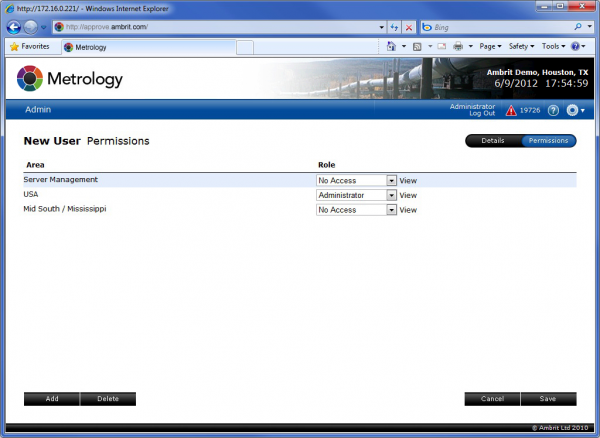The height and width of the screenshot is (438, 600).
Task: Click the red warning triangle alerts icon
Action: point(511,111)
